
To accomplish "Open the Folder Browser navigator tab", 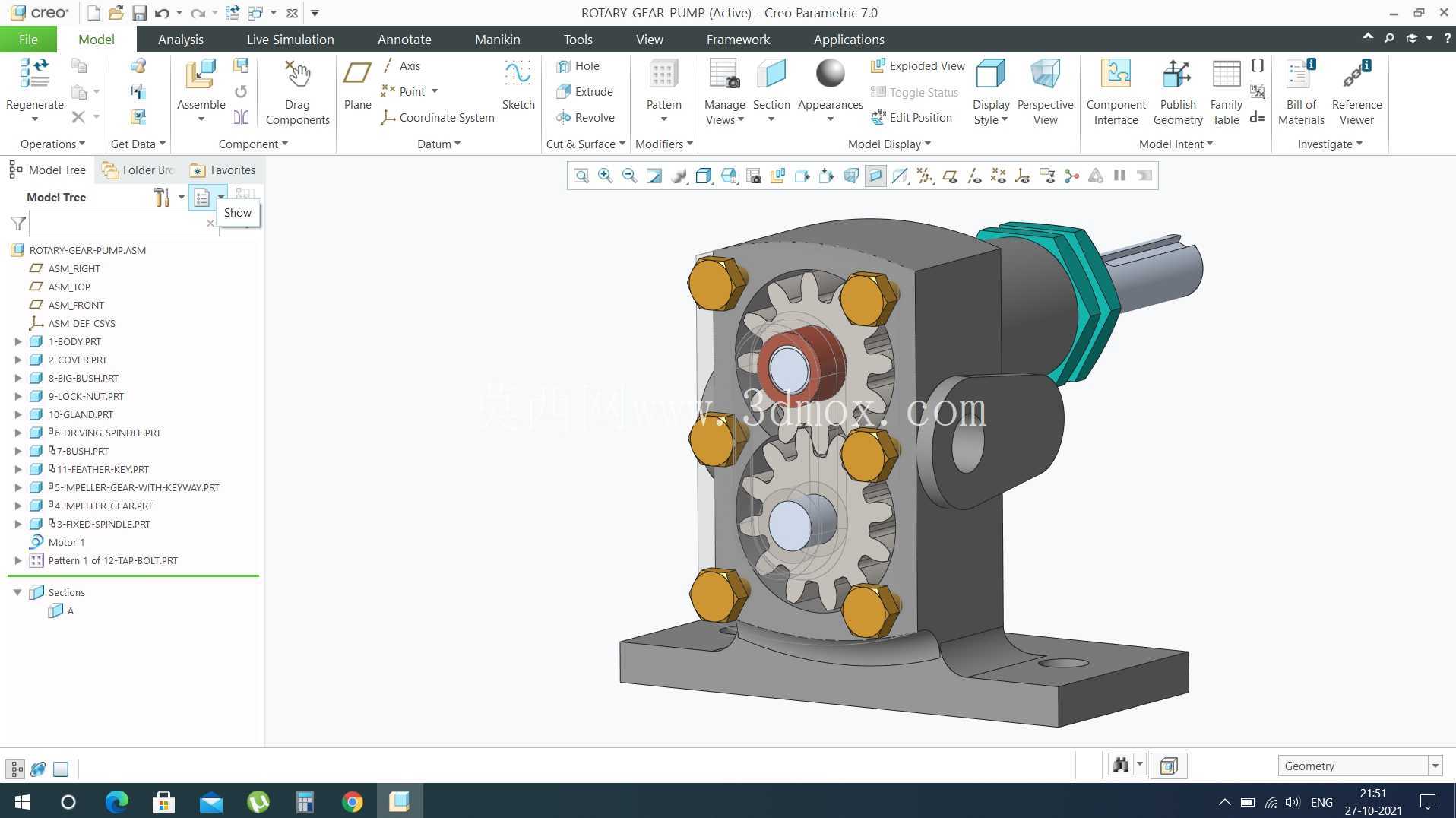I will pyautogui.click(x=139, y=170).
